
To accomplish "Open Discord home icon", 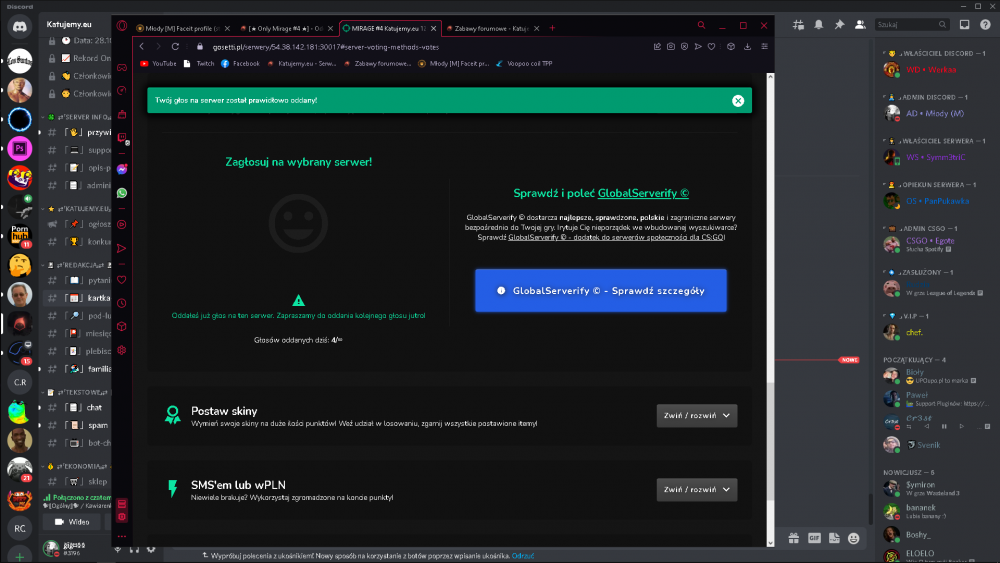I will pyautogui.click(x=20, y=27).
